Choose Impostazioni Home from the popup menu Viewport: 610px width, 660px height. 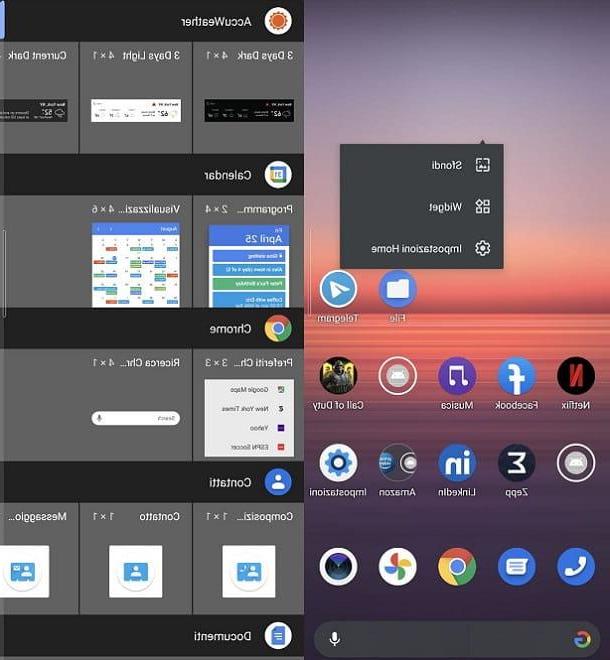point(421,248)
